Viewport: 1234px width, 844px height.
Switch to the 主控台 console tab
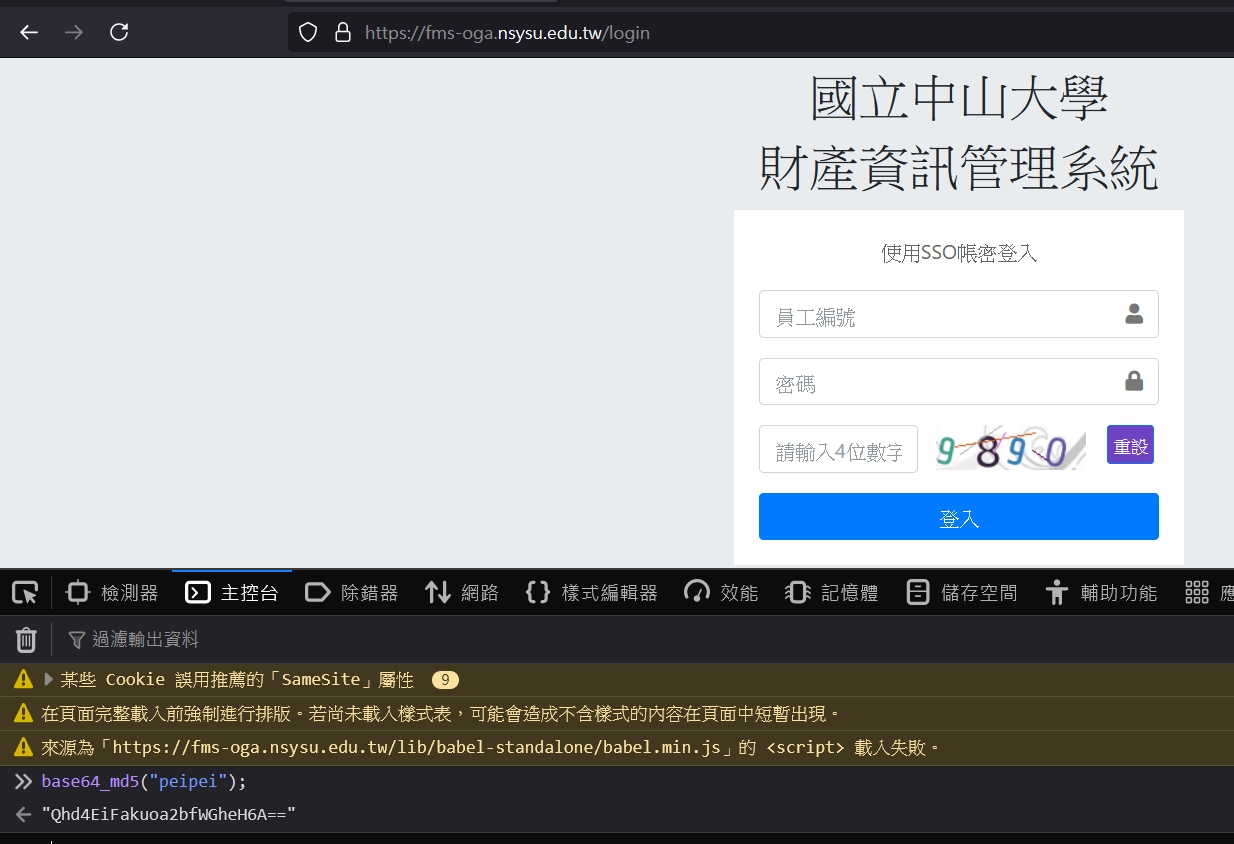pos(232,593)
